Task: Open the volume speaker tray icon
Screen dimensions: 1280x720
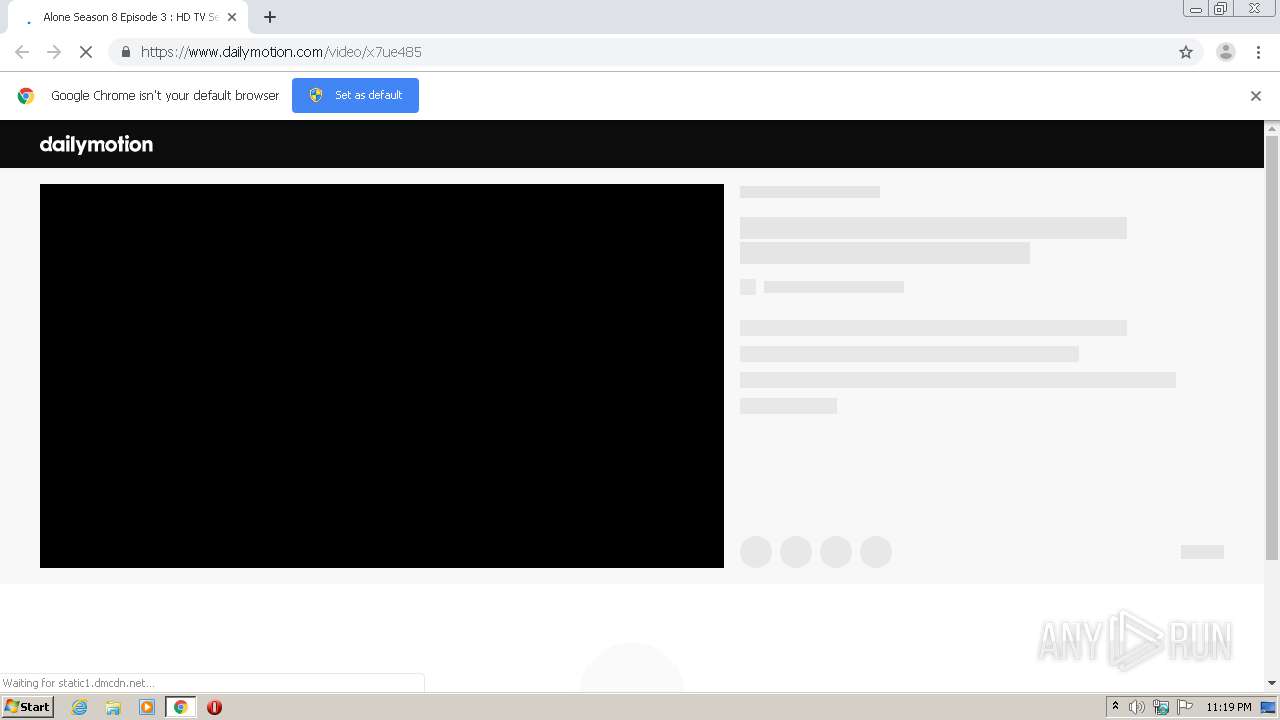Action: click(x=1137, y=707)
